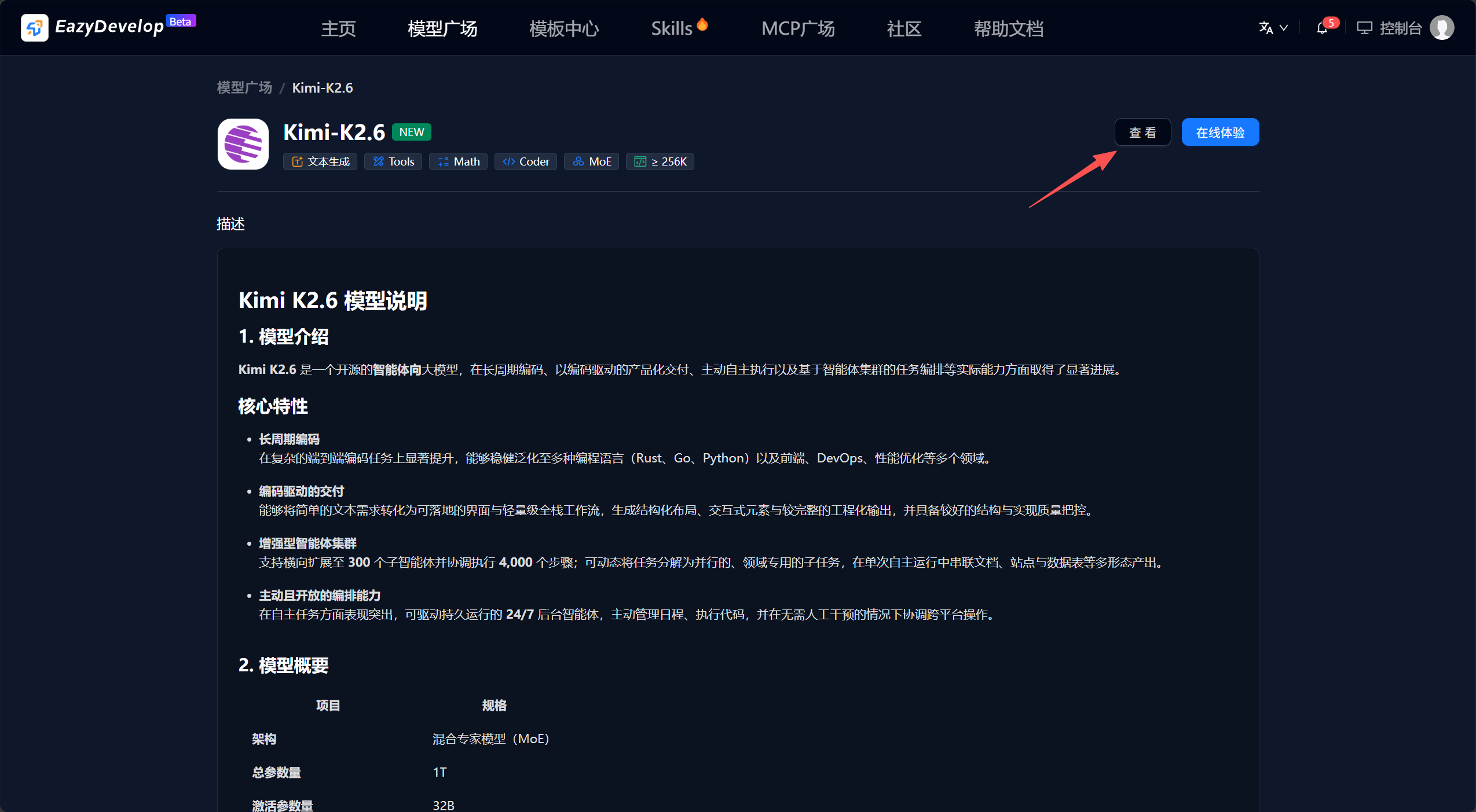Click the 总参数量 table cell

(x=276, y=773)
